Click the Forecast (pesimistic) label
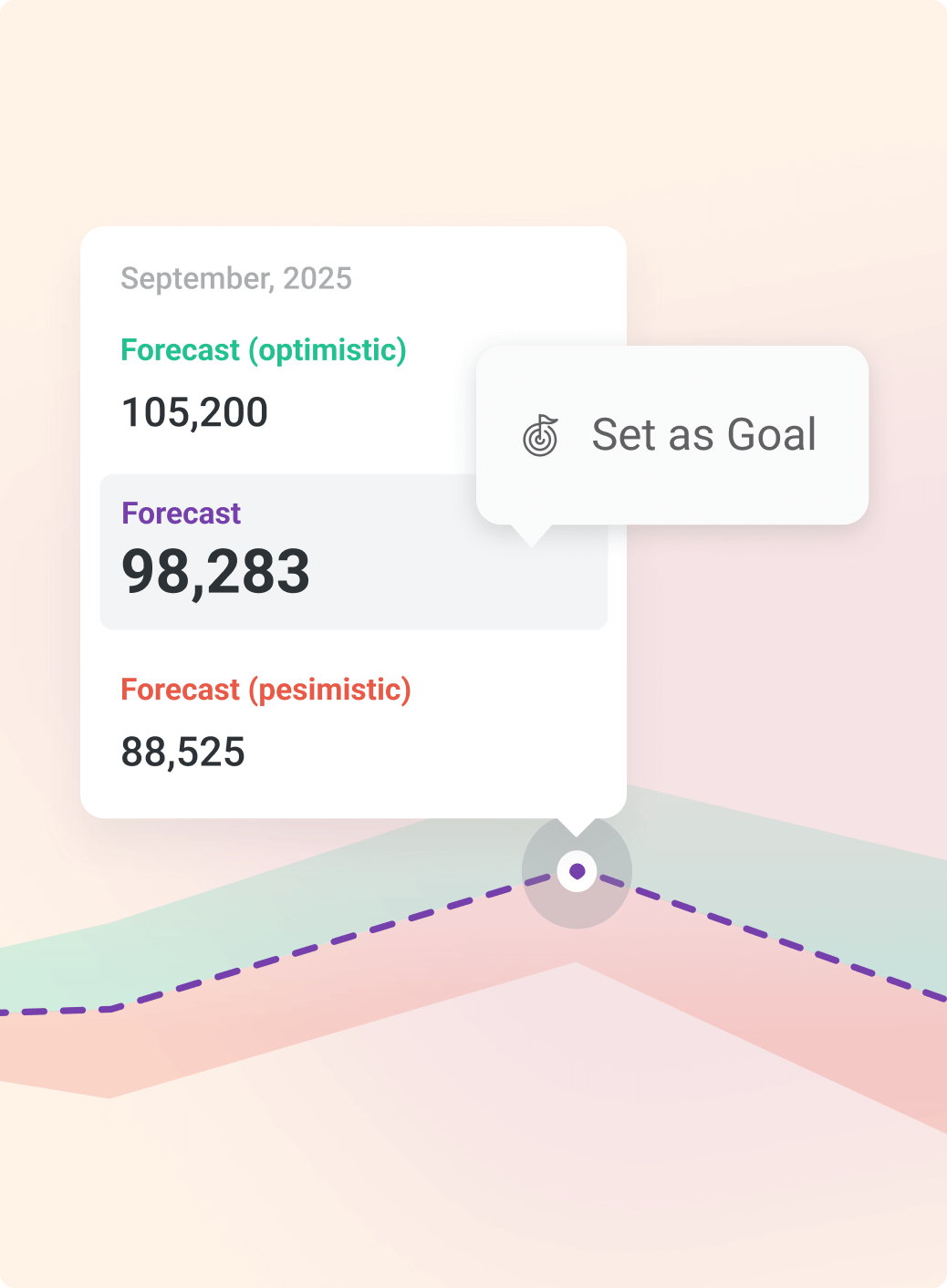947x1288 pixels. click(x=266, y=690)
